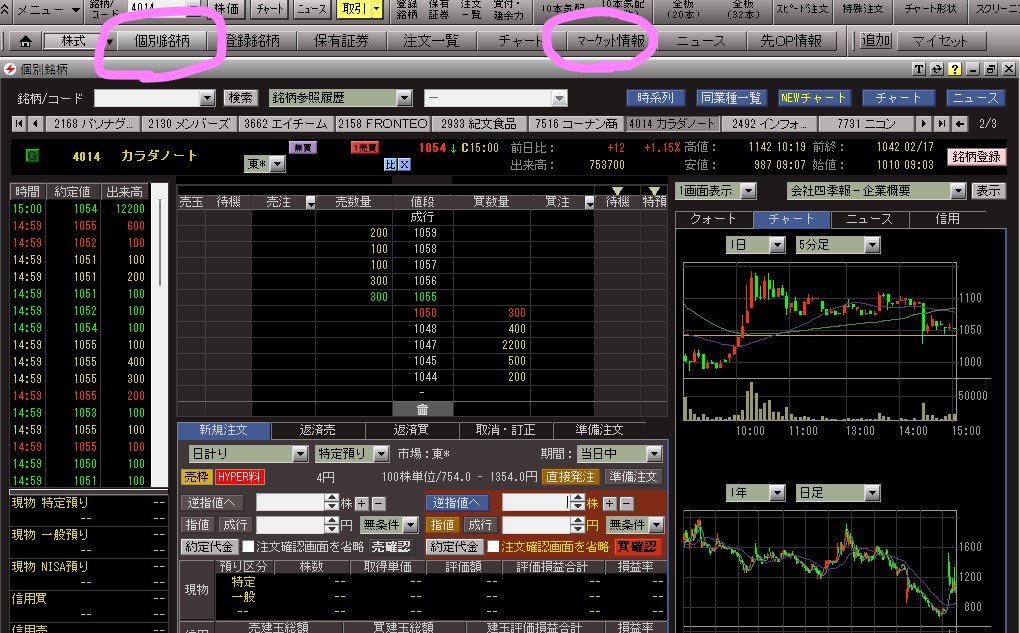Image resolution: width=1020 pixels, height=633 pixels.
Task: Click the minus button for buy share quantity
Action: coord(626,504)
